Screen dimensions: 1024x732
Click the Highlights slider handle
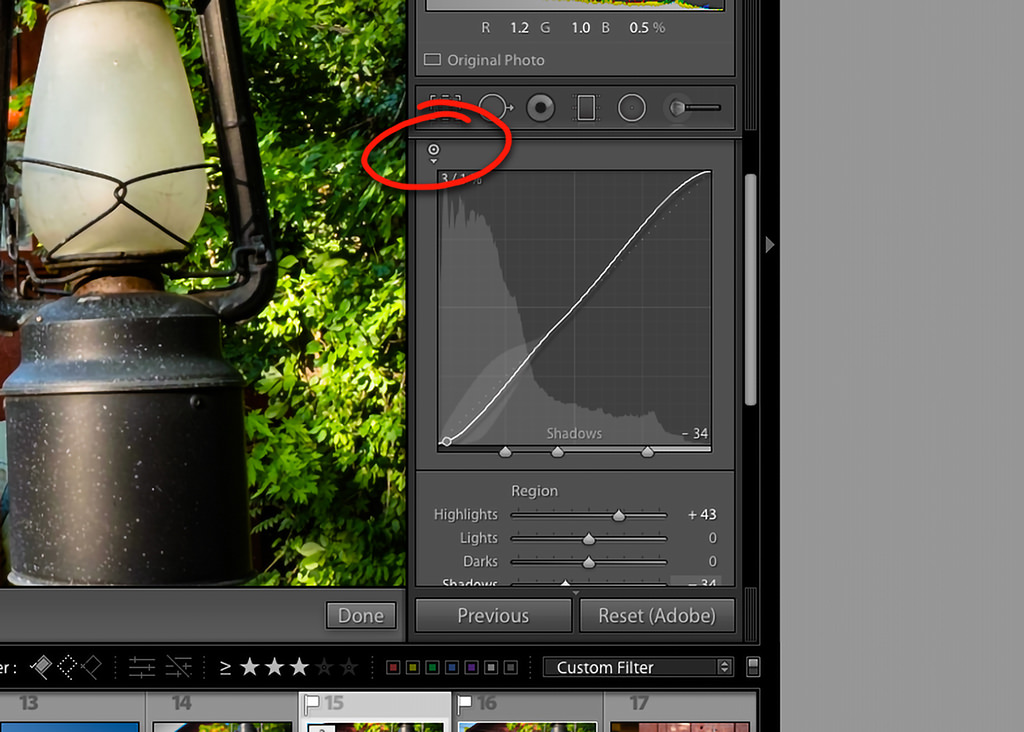(618, 516)
